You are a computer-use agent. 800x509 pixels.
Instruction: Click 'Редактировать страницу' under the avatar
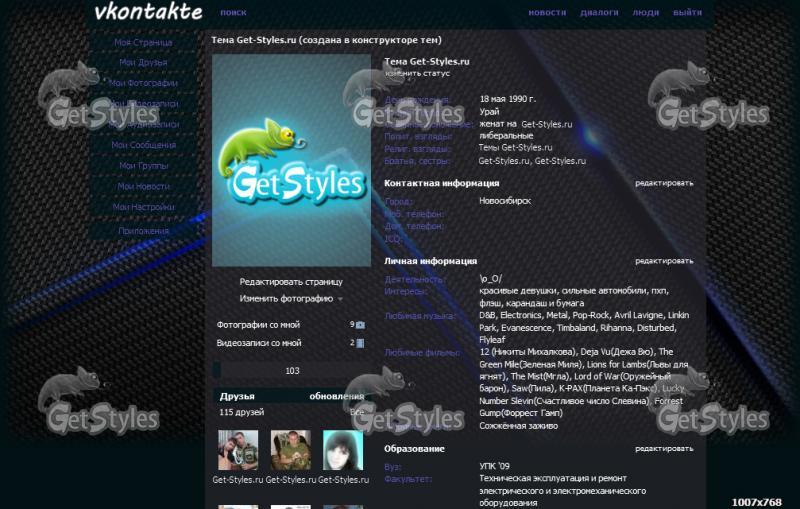click(x=290, y=282)
